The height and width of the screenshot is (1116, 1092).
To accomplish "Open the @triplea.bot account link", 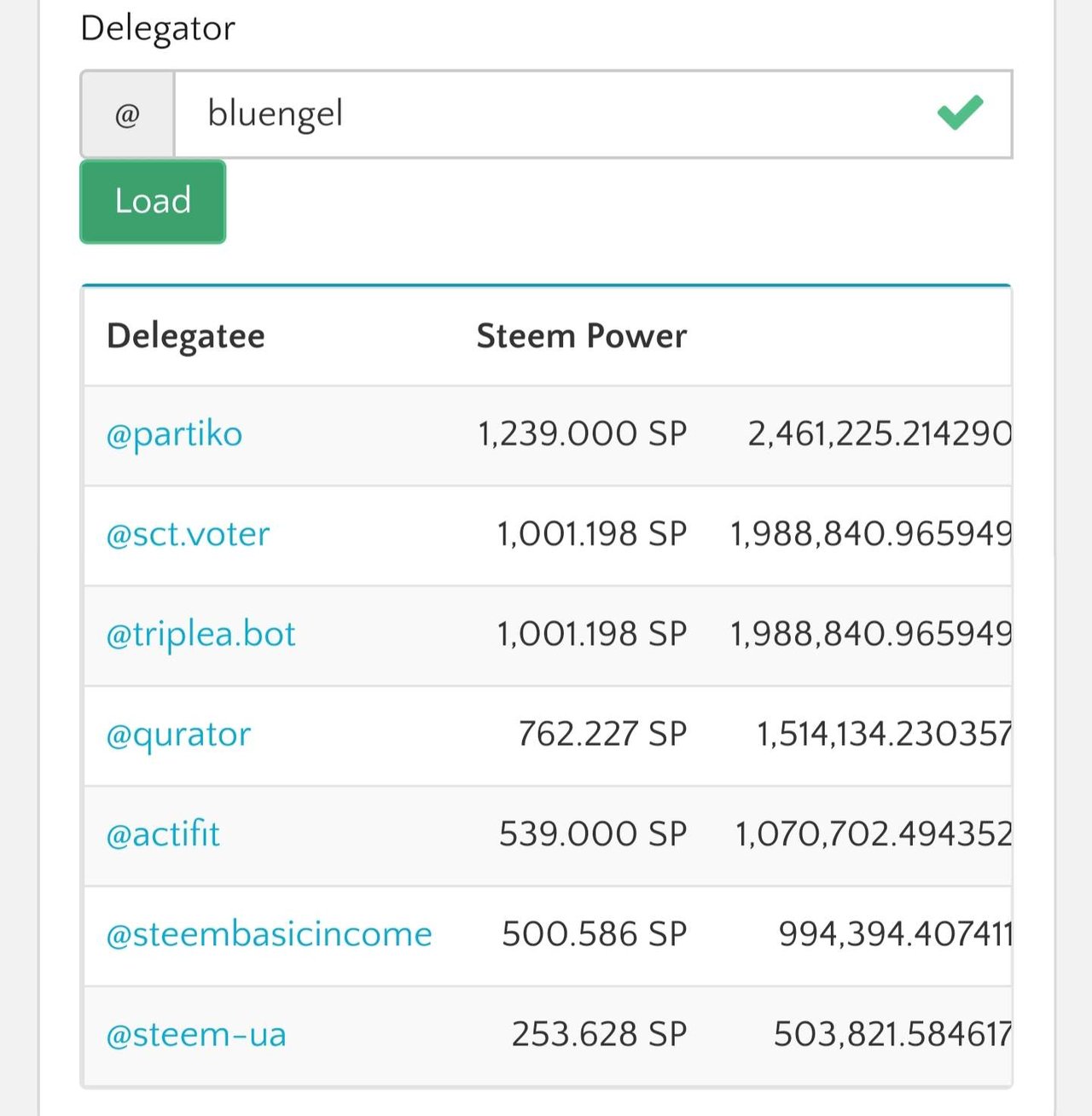I will click(x=200, y=634).
